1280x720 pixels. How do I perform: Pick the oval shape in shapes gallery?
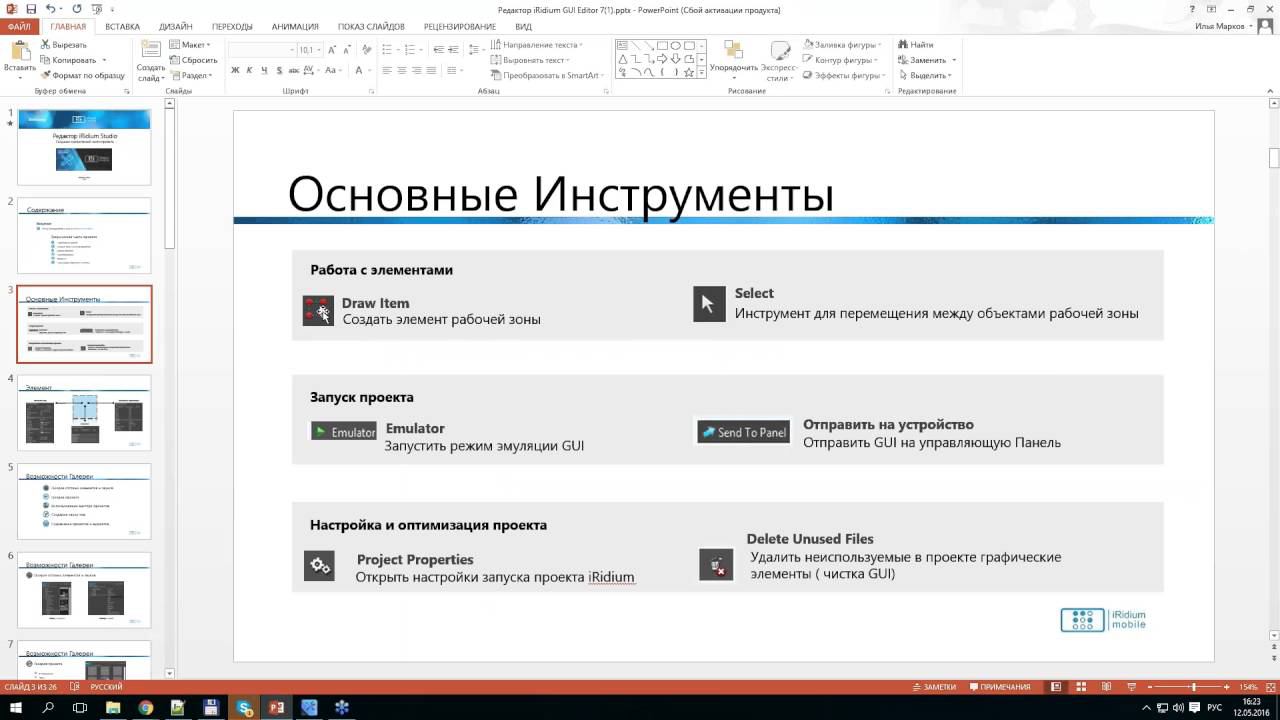click(676, 45)
